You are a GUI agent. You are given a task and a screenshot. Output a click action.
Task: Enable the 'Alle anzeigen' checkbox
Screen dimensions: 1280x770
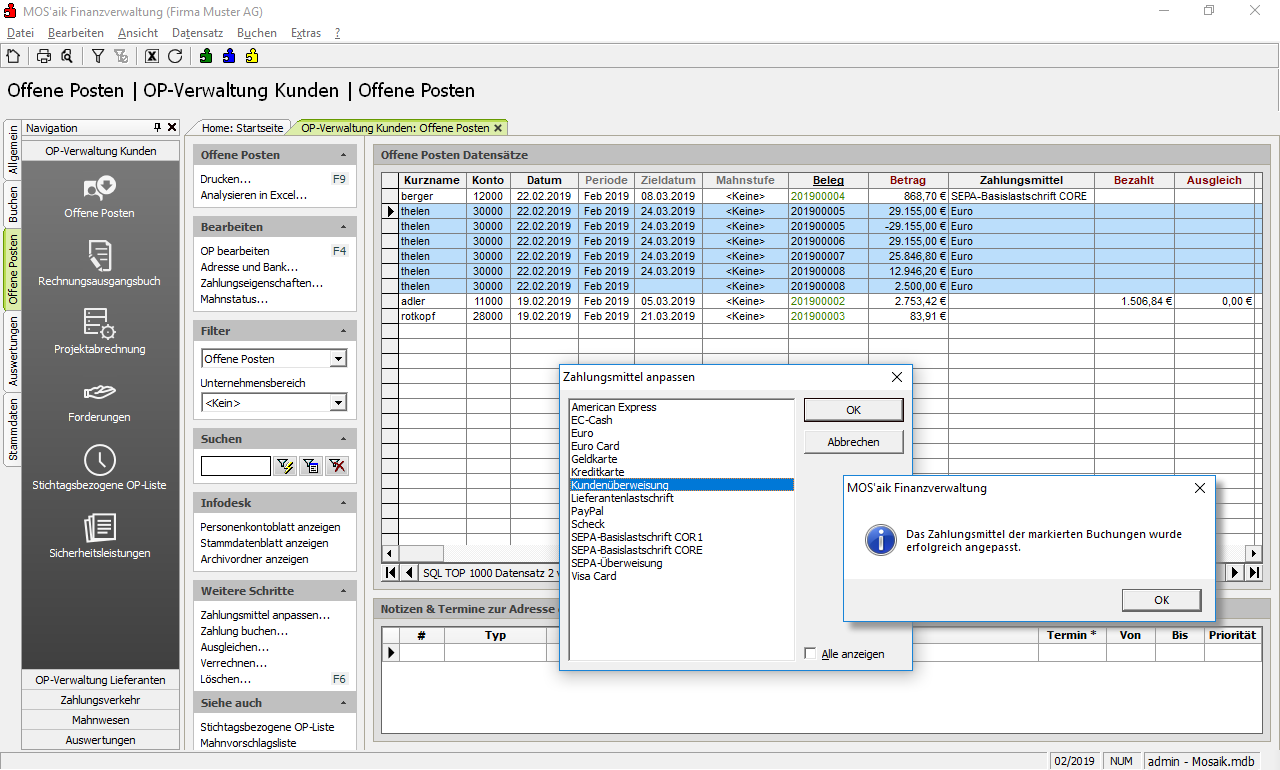pyautogui.click(x=811, y=654)
